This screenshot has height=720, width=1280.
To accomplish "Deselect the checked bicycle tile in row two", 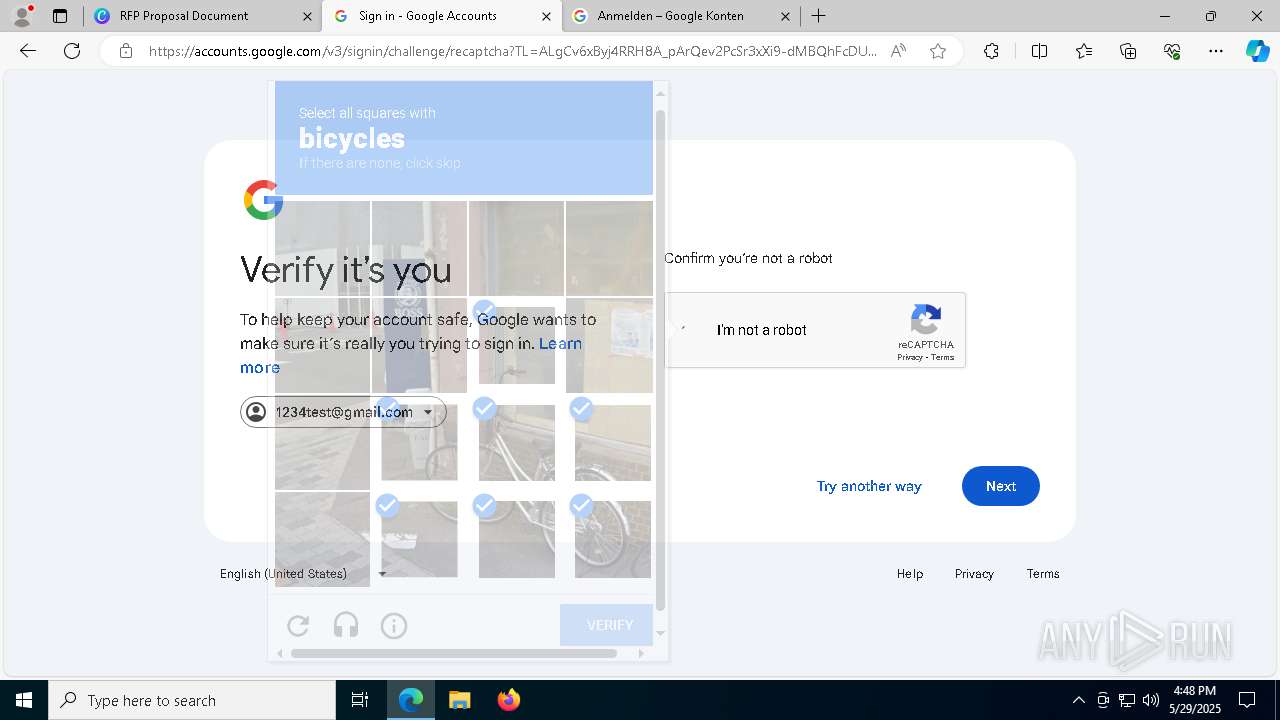I will 517,346.
